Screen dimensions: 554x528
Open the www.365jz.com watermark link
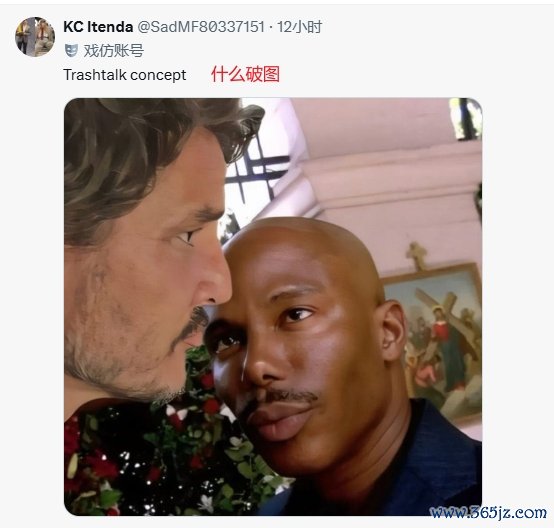488,512
